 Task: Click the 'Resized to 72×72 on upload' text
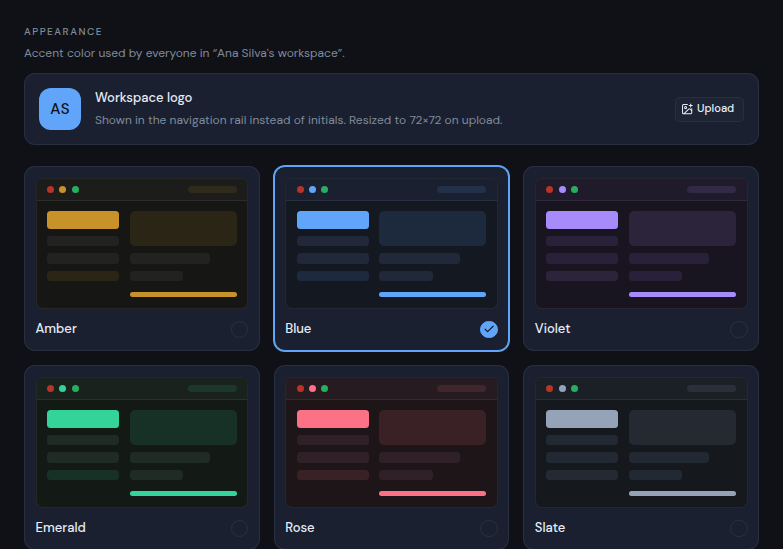click(425, 120)
